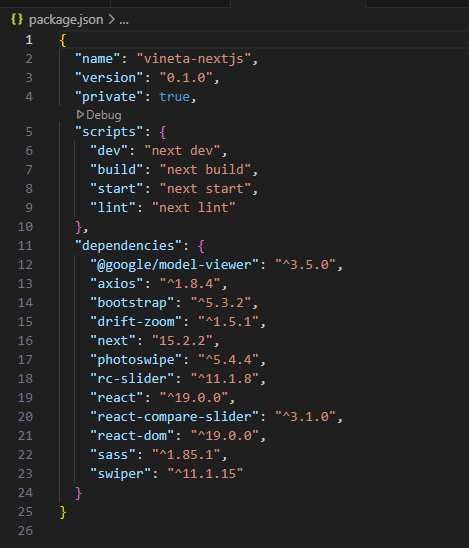Click the play triangle icon beside Debug
Image resolution: width=469 pixels, height=548 pixels.
(x=80, y=114)
